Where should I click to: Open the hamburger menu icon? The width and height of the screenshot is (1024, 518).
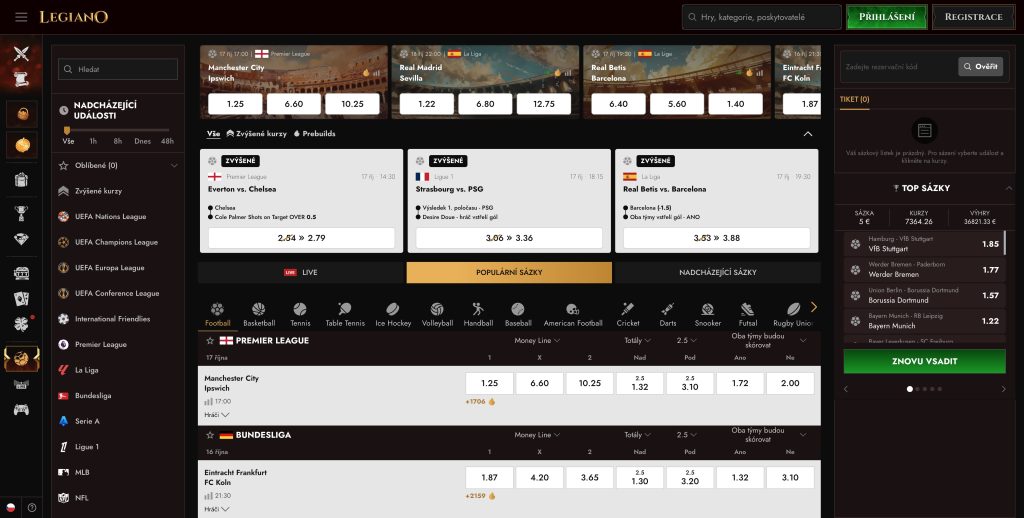tap(21, 17)
